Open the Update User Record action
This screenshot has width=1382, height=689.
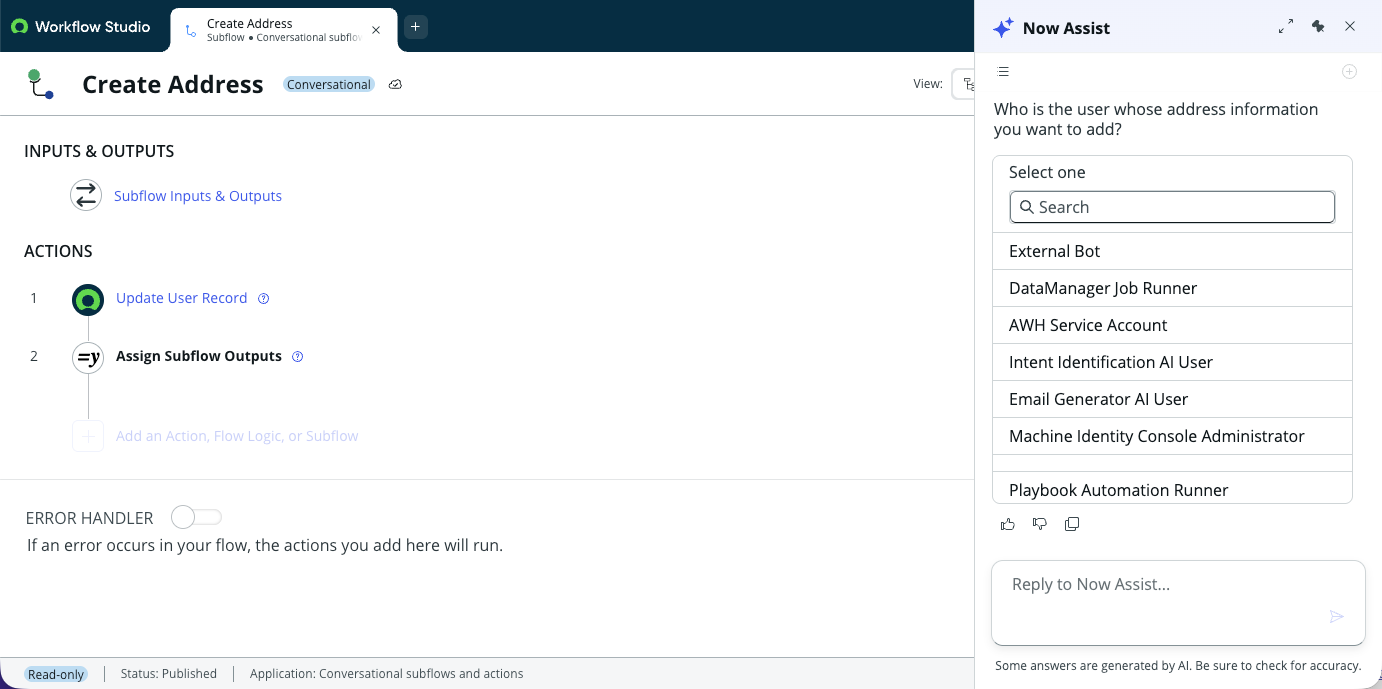pos(181,298)
